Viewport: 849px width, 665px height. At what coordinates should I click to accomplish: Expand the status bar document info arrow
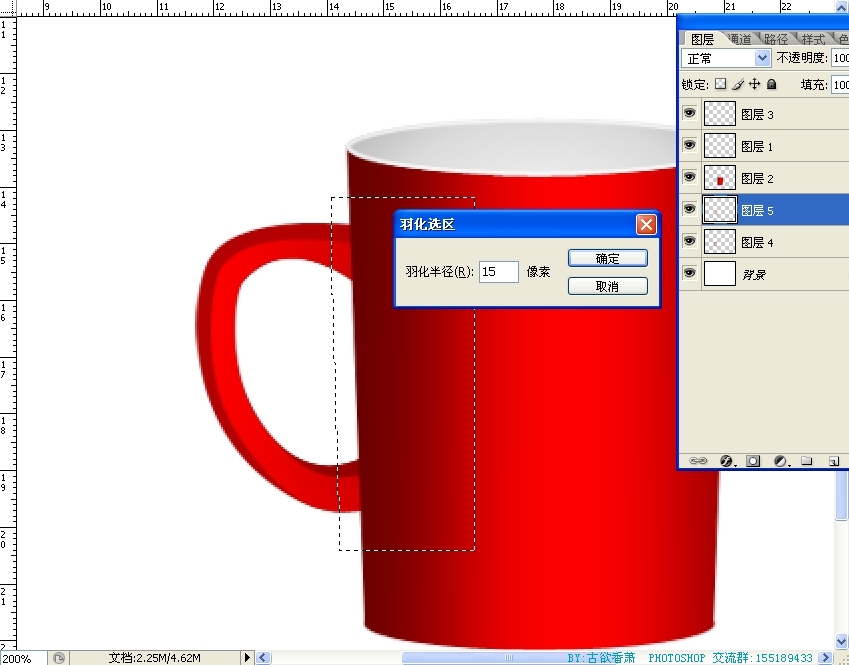pyautogui.click(x=248, y=657)
